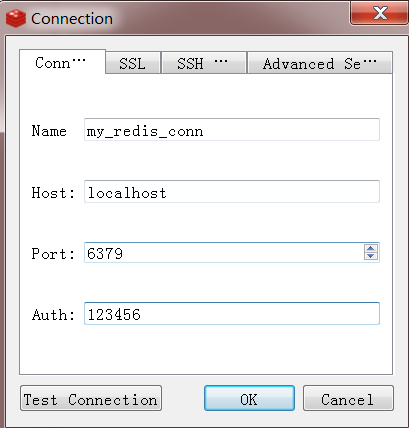
Task: Open the Advanced Settings tab
Action: [320, 63]
